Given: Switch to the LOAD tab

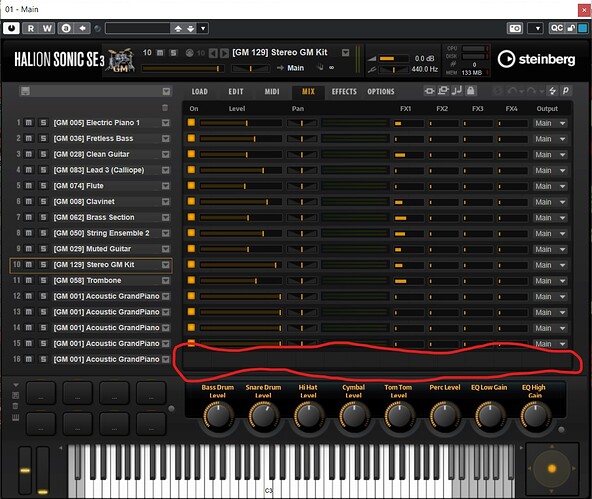Looking at the screenshot, I should [x=199, y=92].
